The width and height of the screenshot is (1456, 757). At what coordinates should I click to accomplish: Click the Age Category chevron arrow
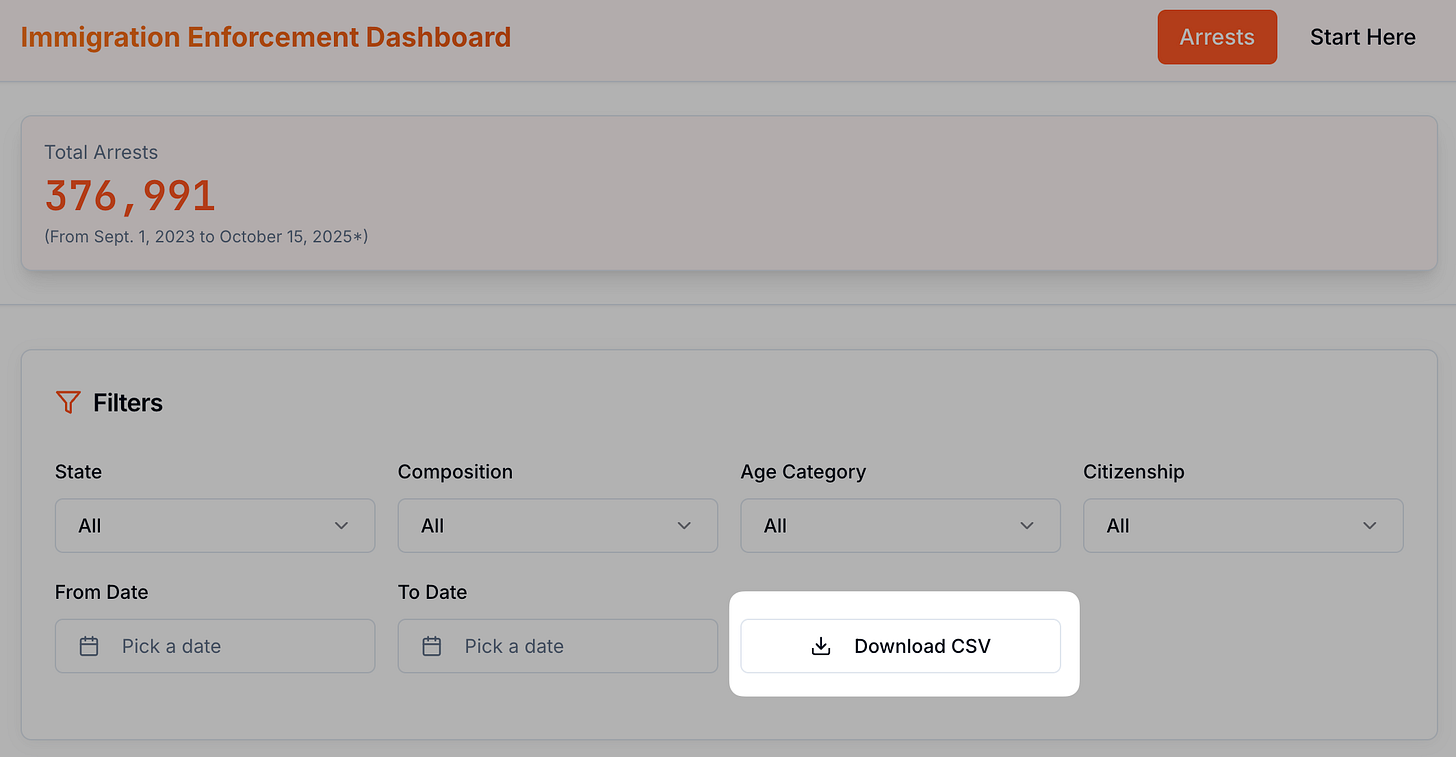click(x=1027, y=526)
